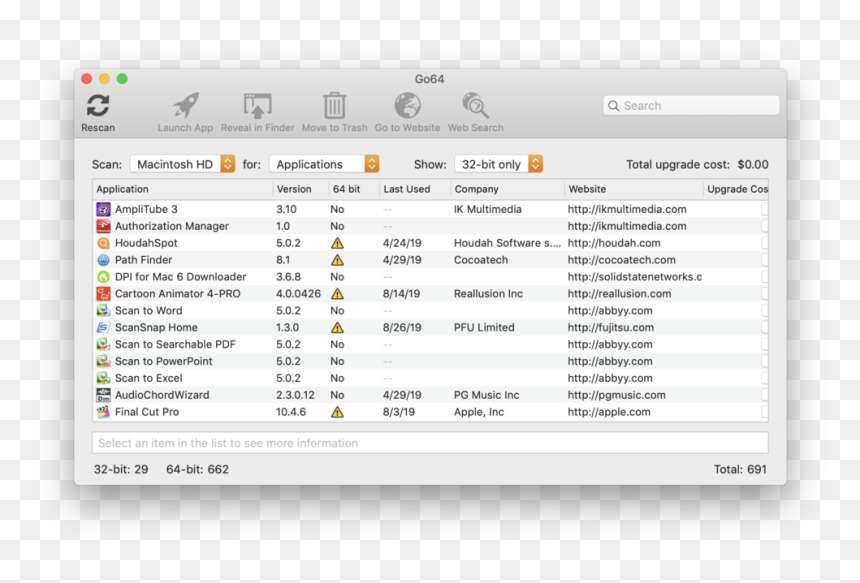Click http://reallusion.com website cell

click(619, 294)
